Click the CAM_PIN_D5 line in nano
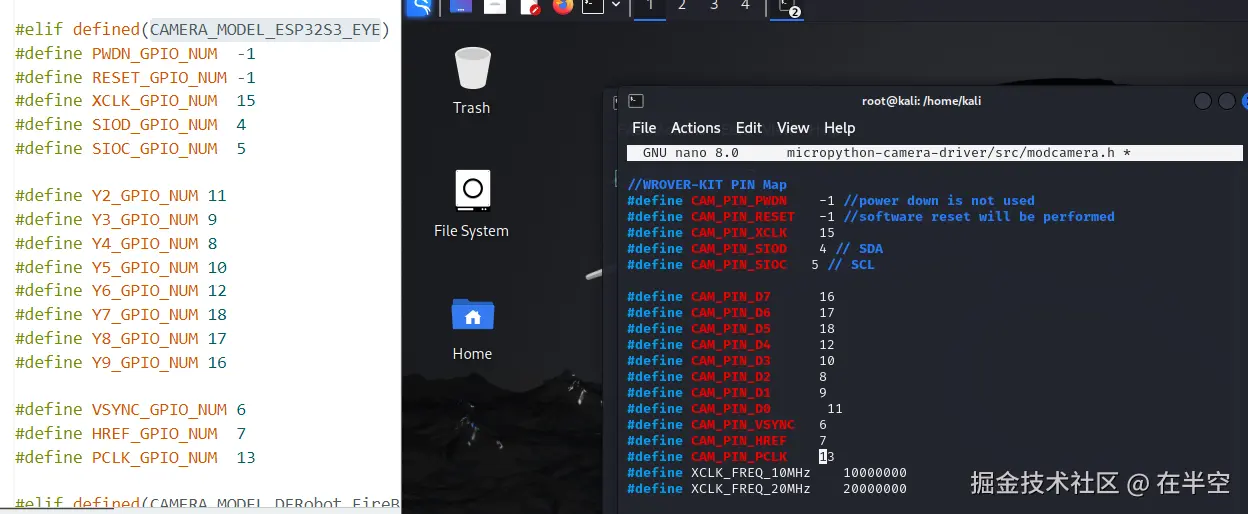1248x514 pixels. (731, 329)
